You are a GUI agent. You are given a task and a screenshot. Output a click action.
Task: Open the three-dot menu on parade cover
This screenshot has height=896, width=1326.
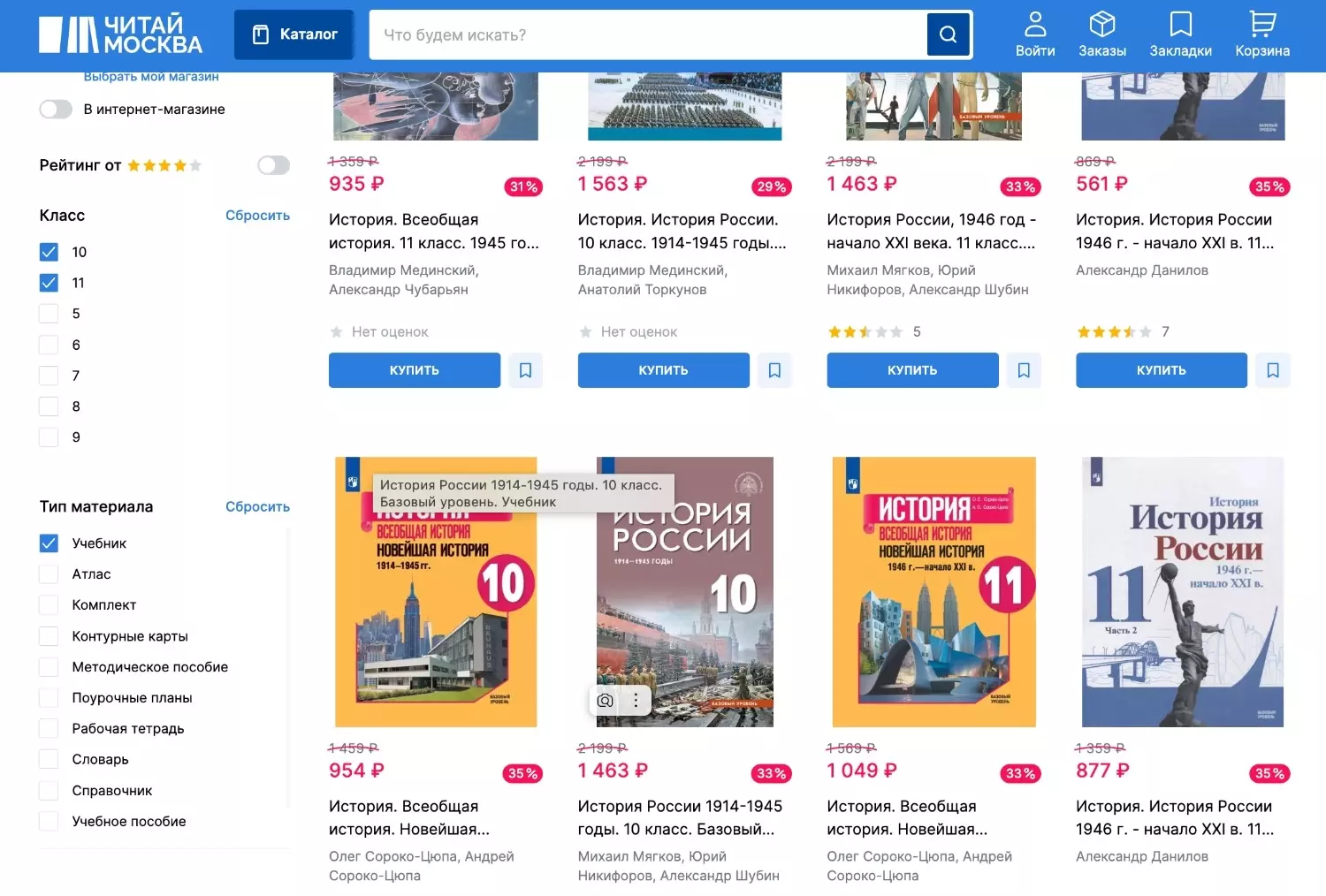click(x=636, y=701)
